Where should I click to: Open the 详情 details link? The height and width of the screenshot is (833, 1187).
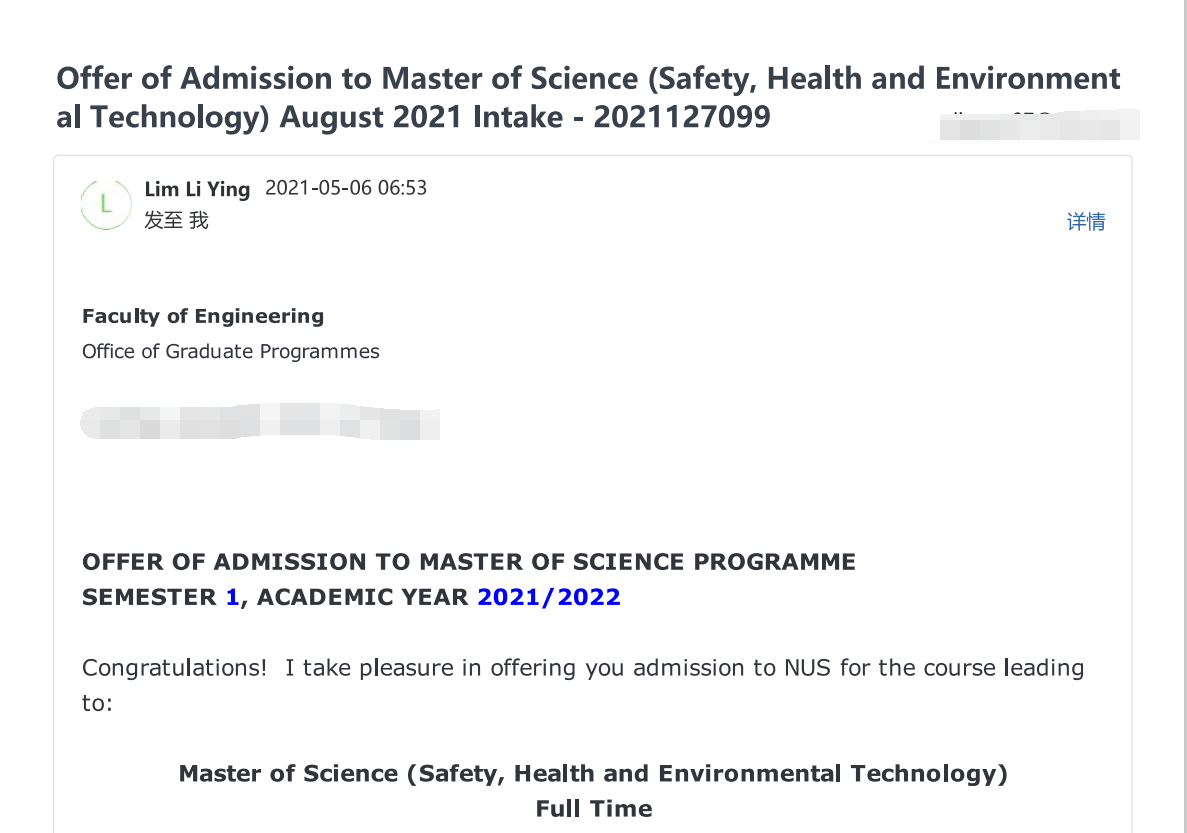(1086, 222)
